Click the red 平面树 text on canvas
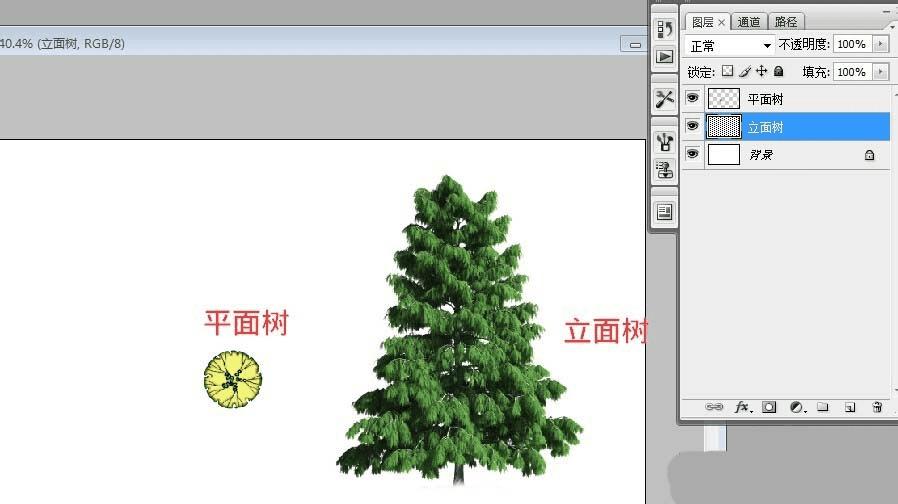 (x=246, y=323)
